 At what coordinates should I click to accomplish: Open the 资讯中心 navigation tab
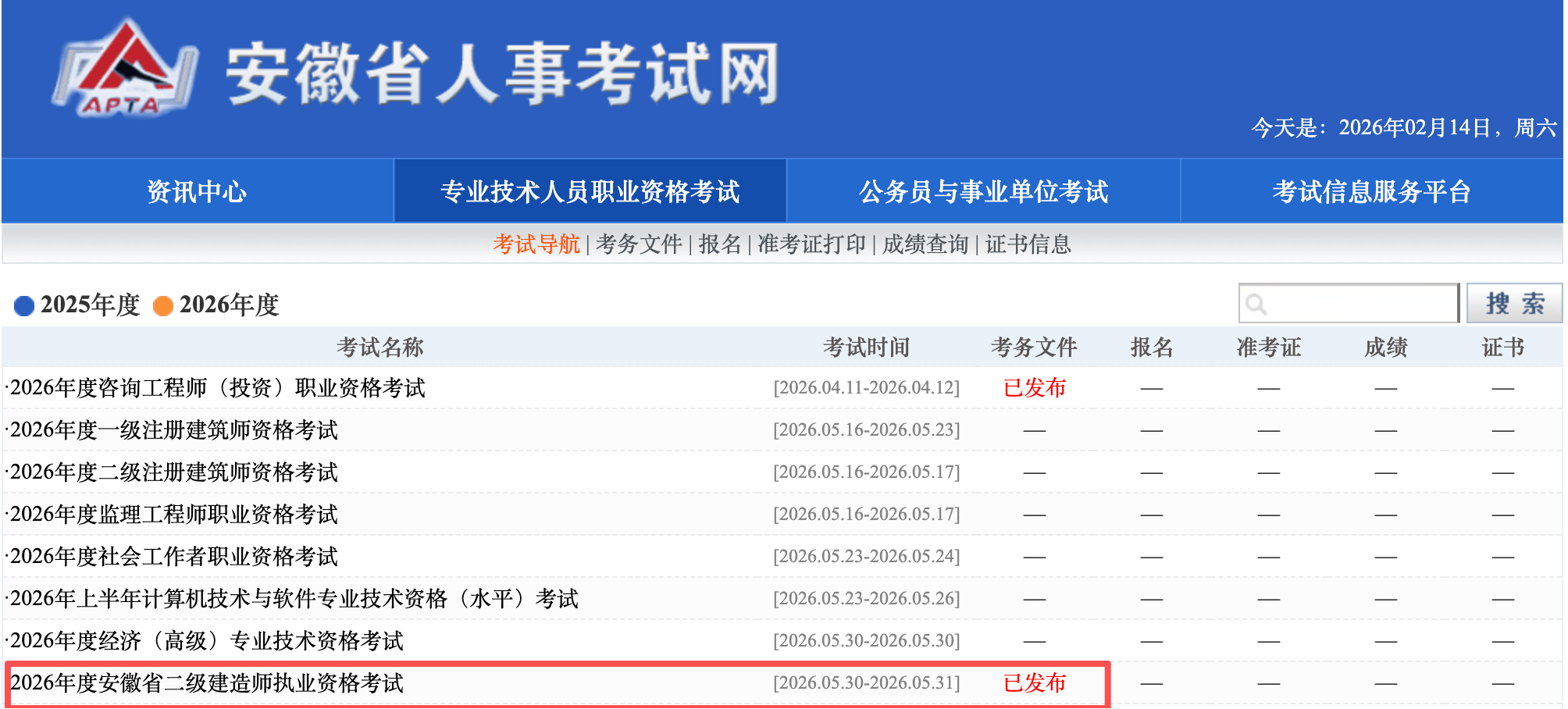(197, 191)
